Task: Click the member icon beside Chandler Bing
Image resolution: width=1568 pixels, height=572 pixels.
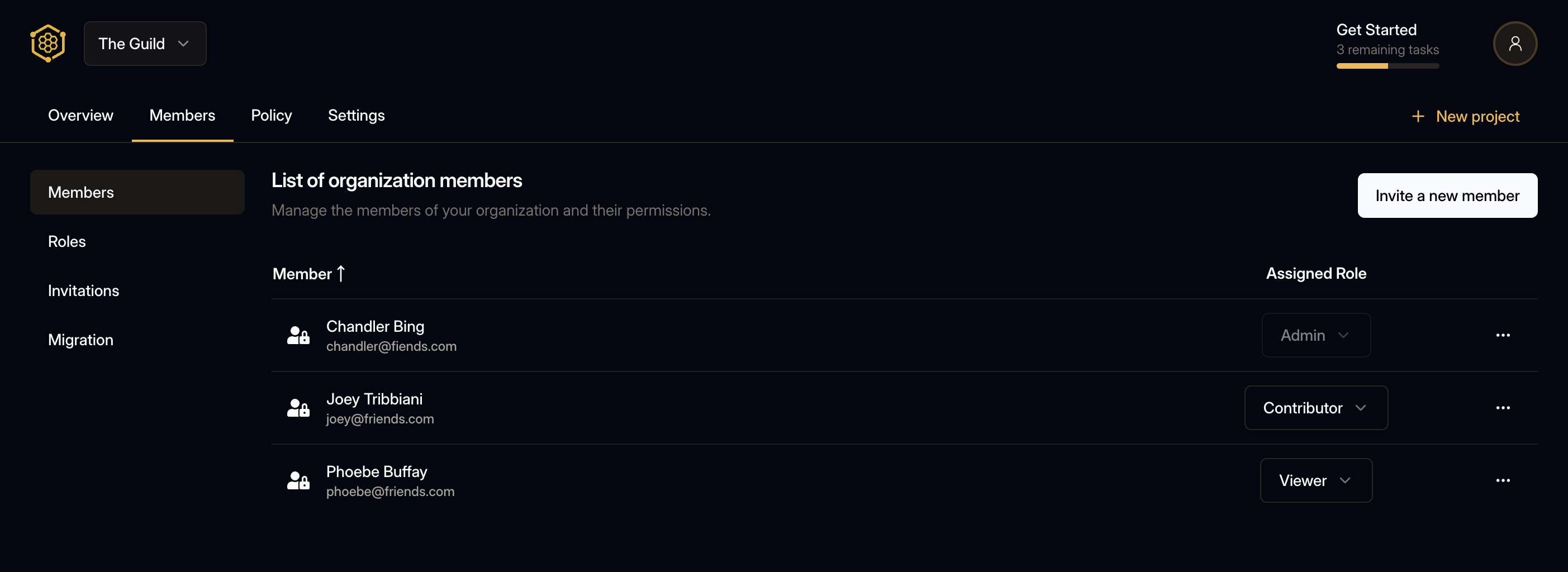Action: [298, 335]
